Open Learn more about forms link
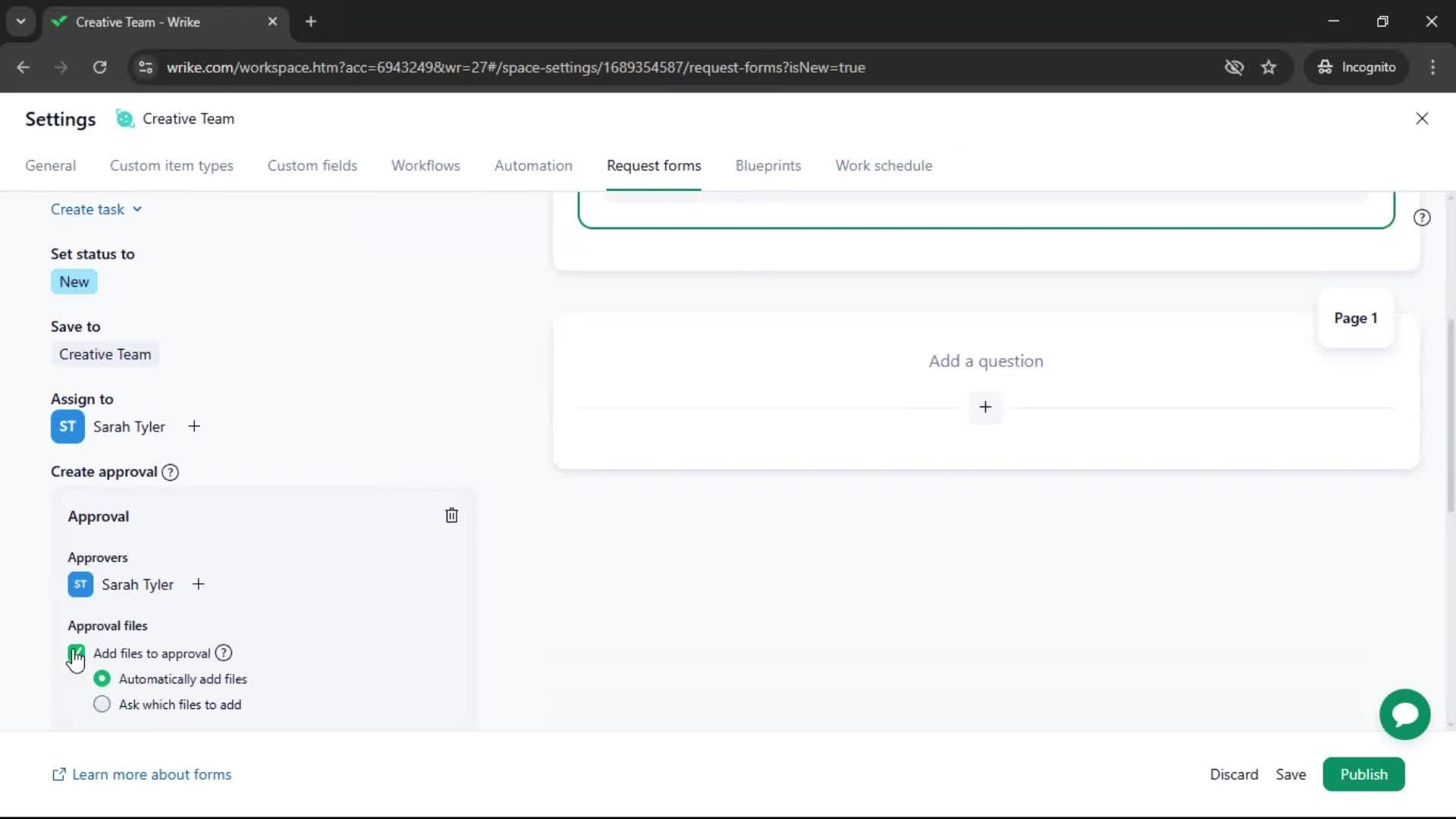This screenshot has height=819, width=1456. [141, 774]
